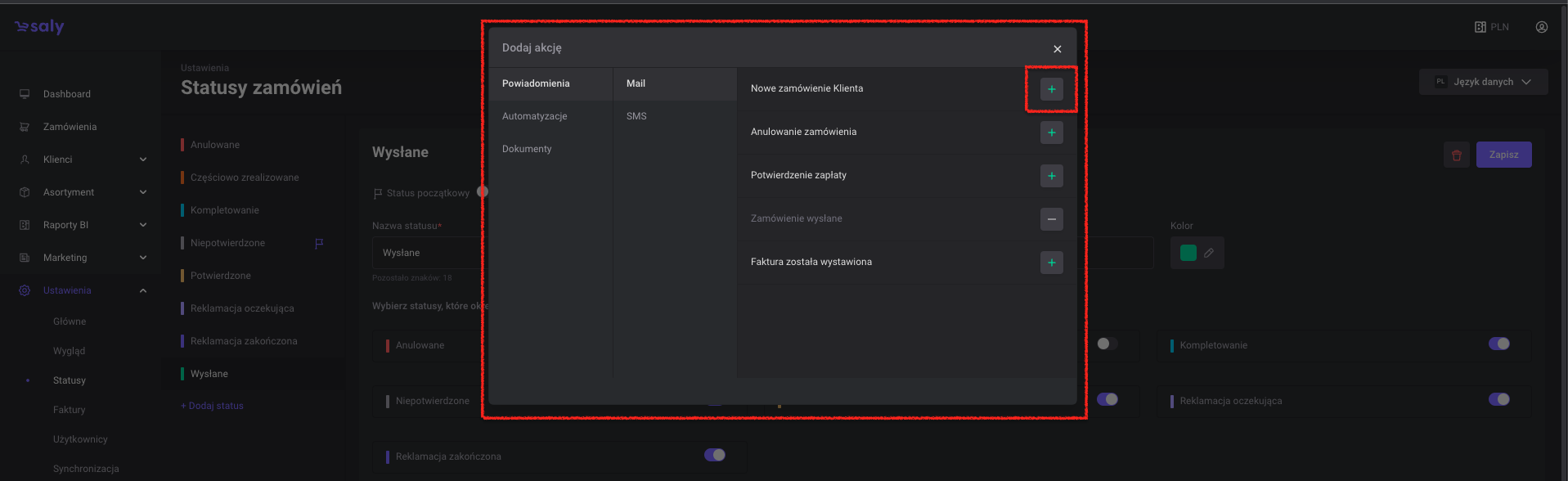The height and width of the screenshot is (481, 1568).
Task: Collapse the Ustawienia sidebar section
Action: click(143, 290)
